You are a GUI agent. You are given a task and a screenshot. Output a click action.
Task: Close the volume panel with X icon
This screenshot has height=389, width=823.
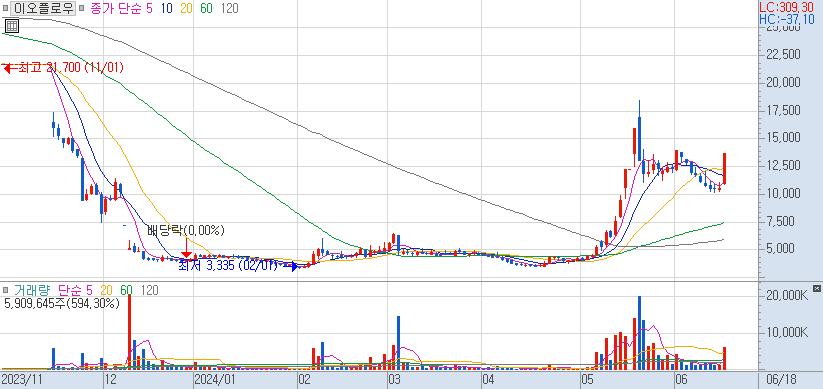pyautogui.click(x=816, y=288)
